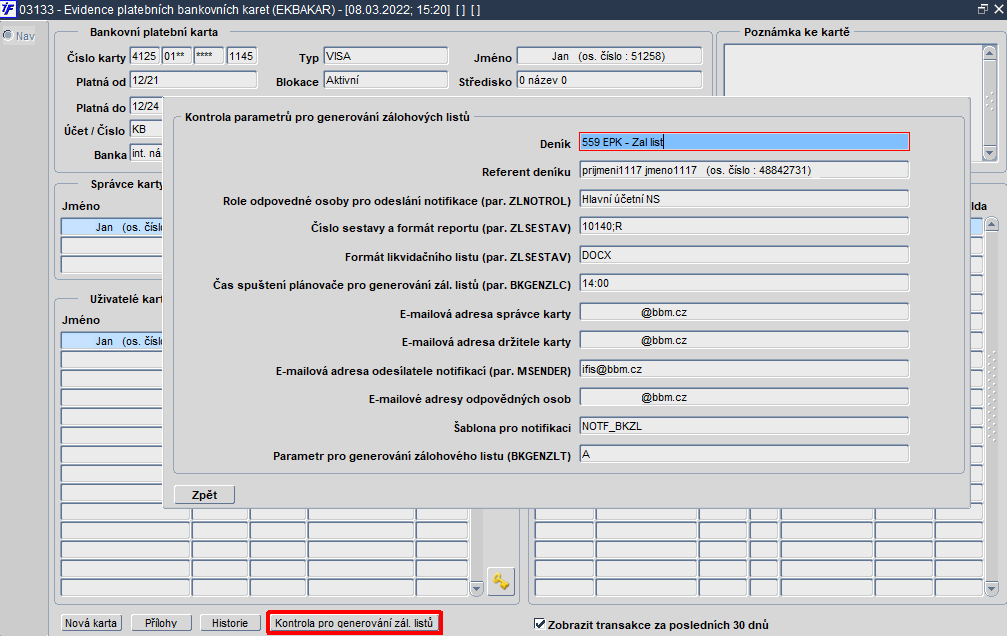This screenshot has height=636, width=1007.
Task: Click E-mailové adresy odpovědných osob field
Action: pyautogui.click(x=744, y=398)
